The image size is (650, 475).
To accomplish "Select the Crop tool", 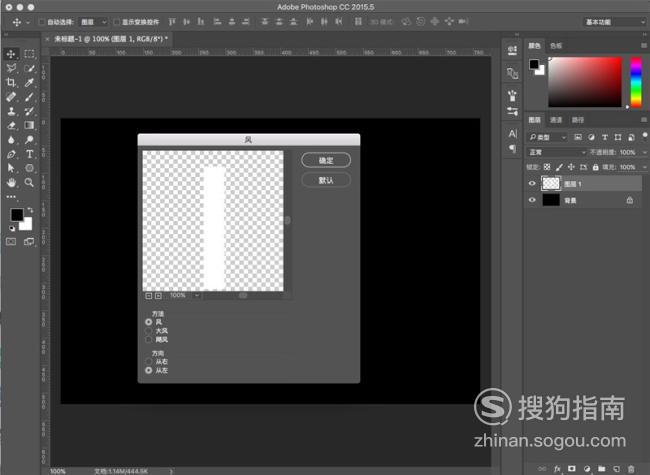I will pyautogui.click(x=11, y=82).
